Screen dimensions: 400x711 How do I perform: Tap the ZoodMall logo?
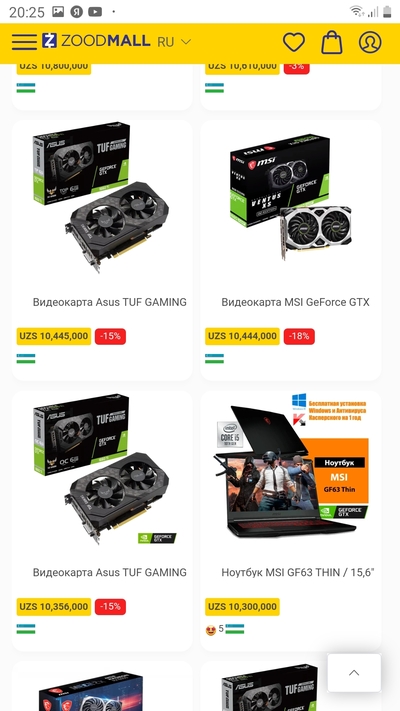(96, 41)
